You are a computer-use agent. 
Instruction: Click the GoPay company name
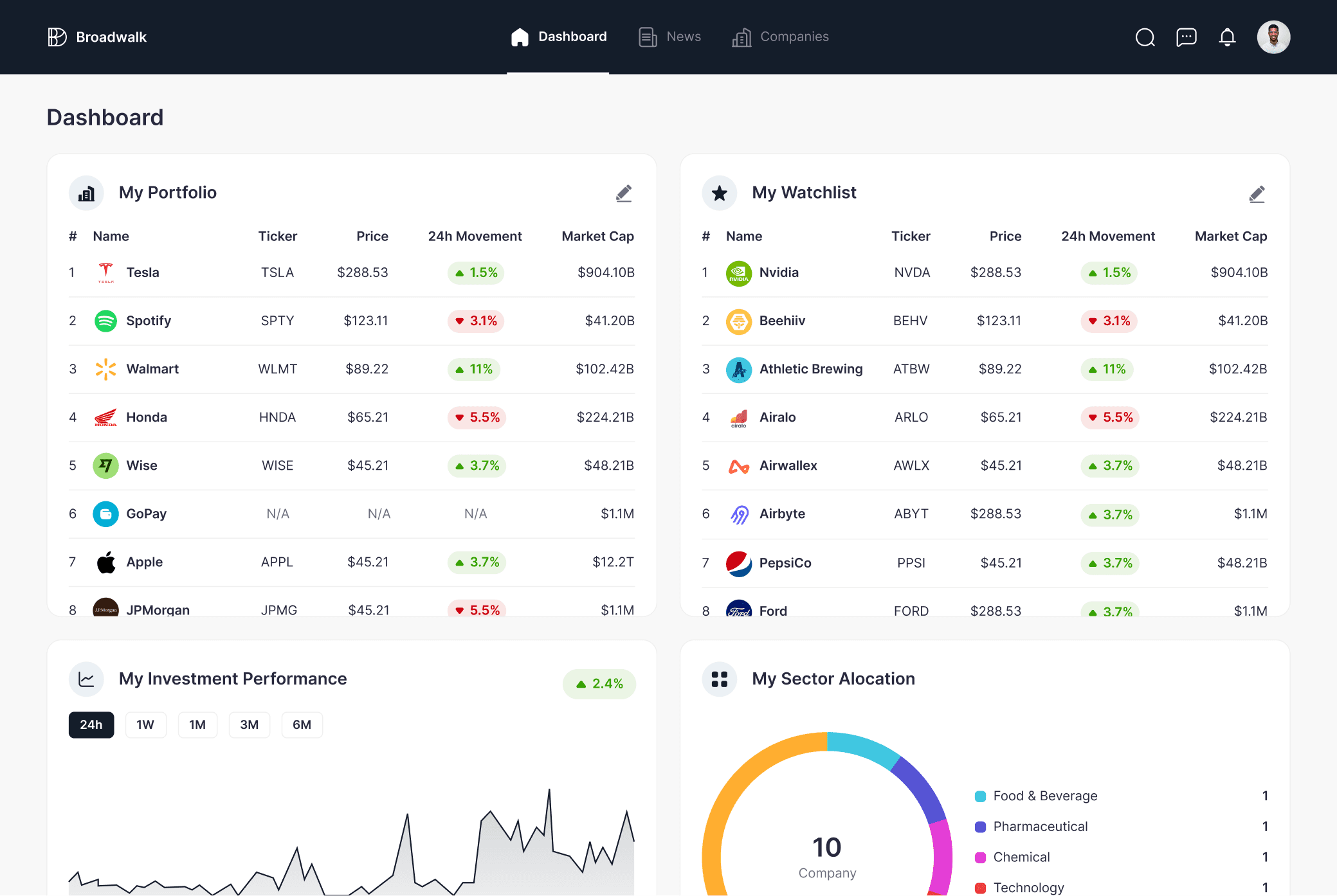tap(146, 514)
